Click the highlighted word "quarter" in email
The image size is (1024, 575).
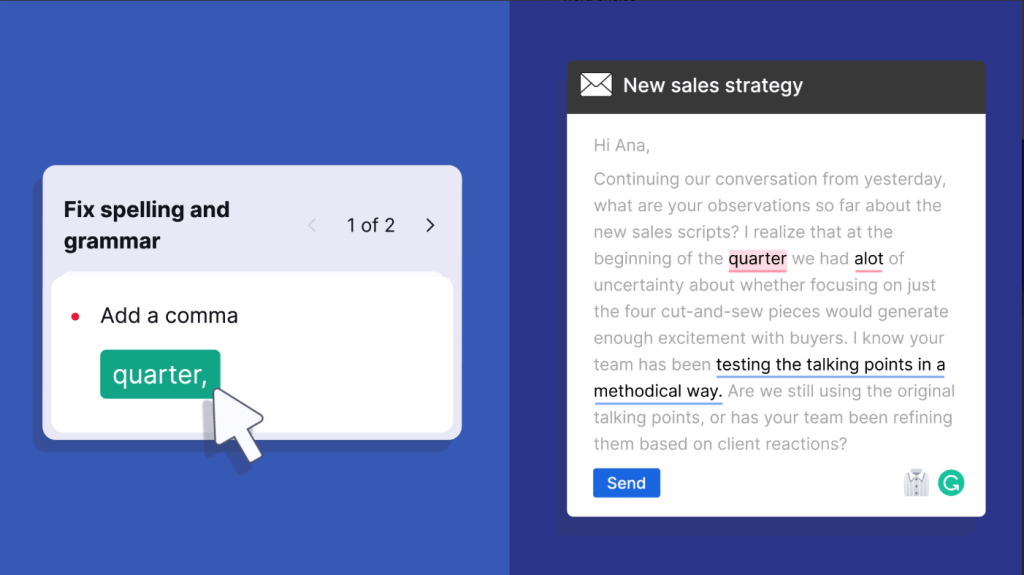(758, 259)
